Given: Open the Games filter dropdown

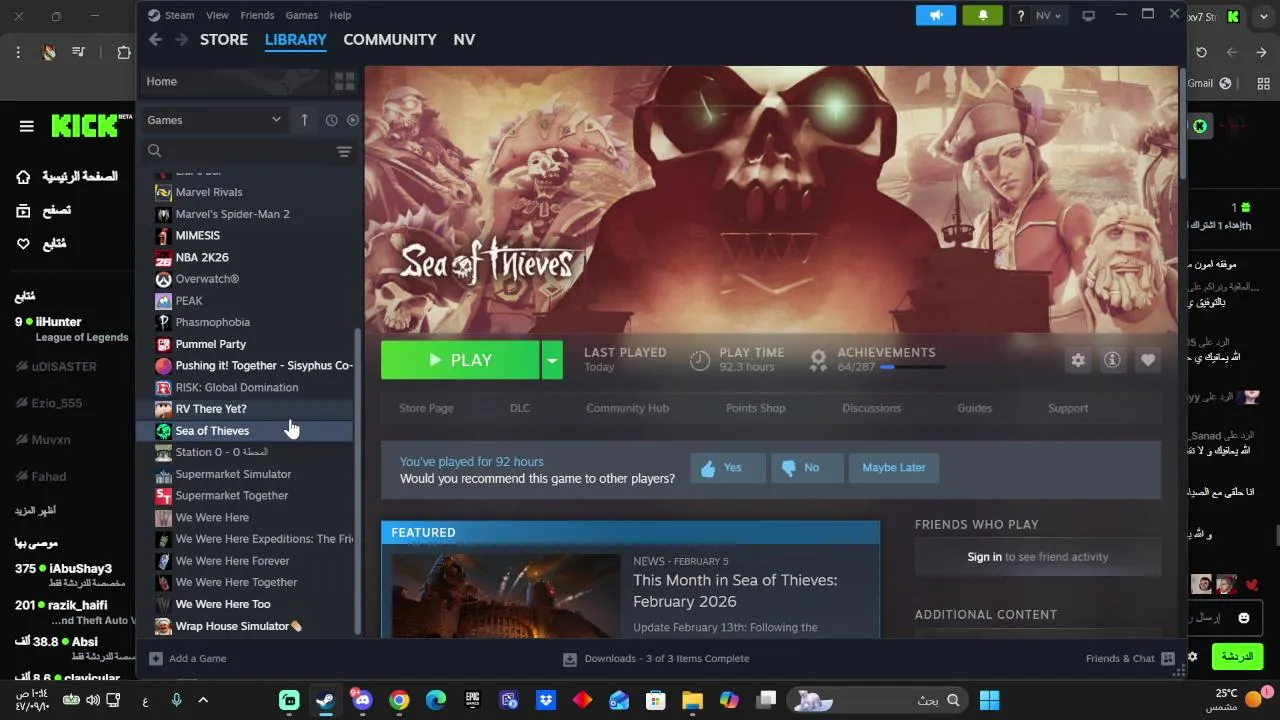Looking at the screenshot, I should (x=214, y=120).
